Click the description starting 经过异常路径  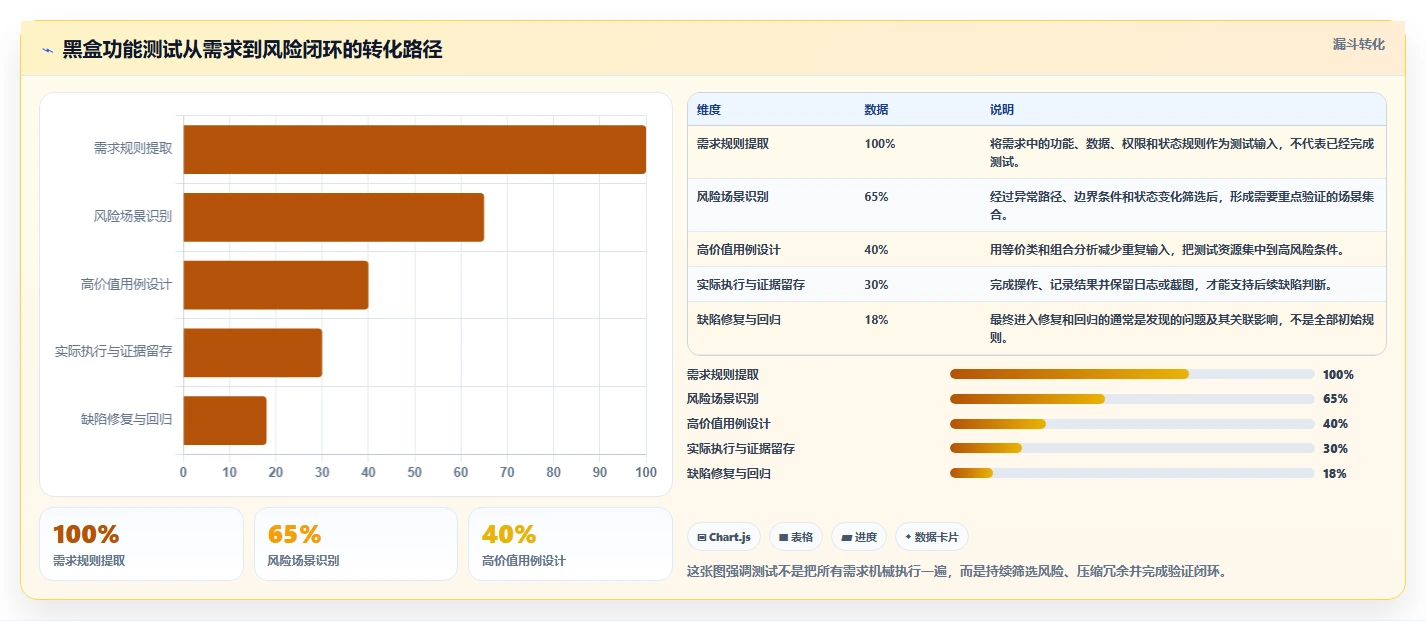tap(1182, 205)
